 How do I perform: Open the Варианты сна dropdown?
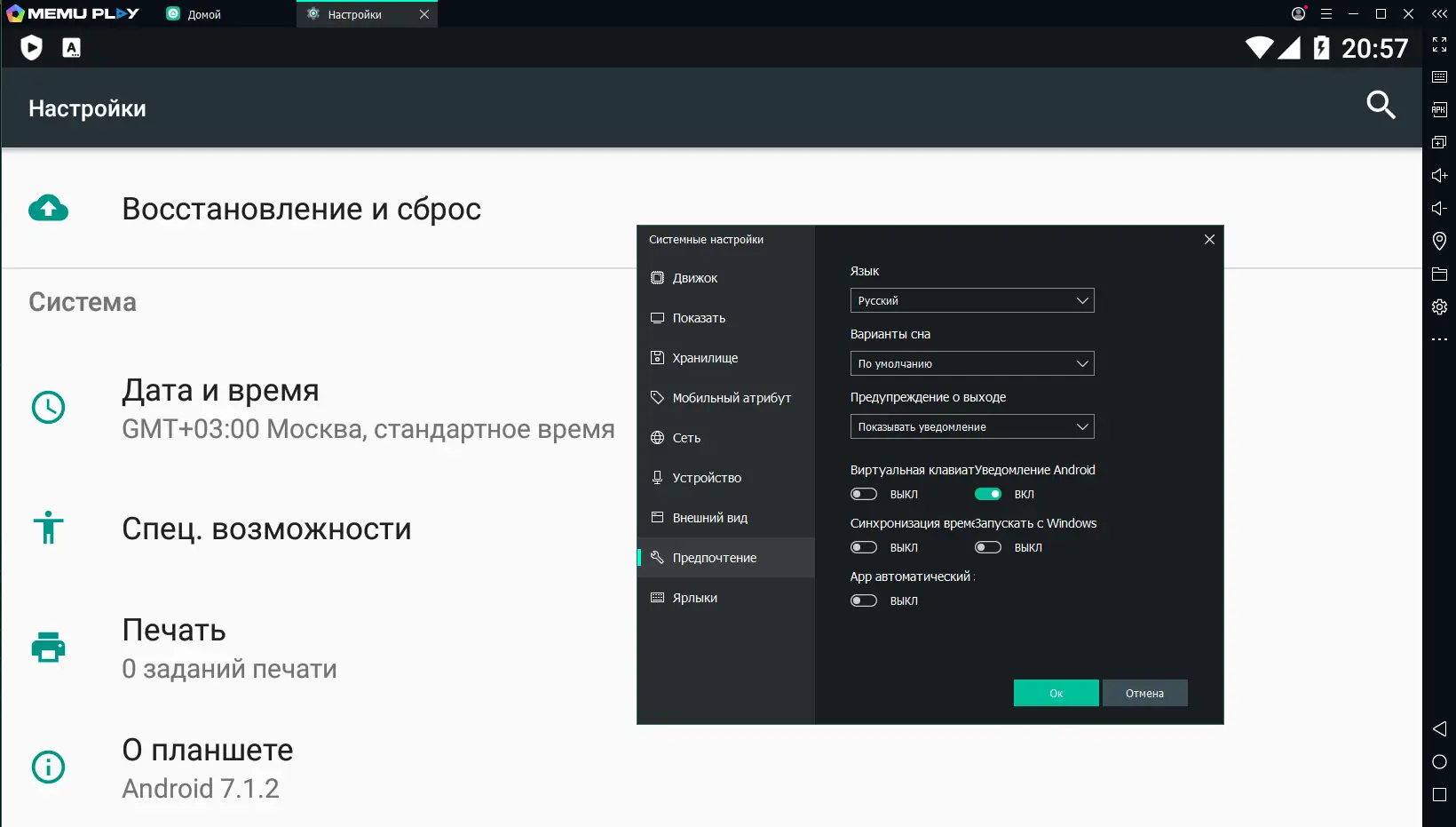coord(972,363)
